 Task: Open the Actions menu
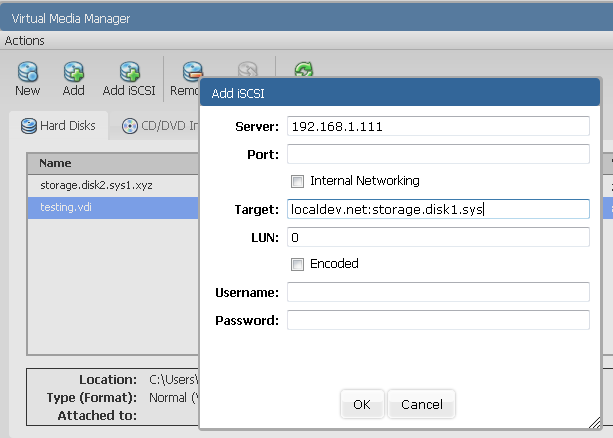[x=25, y=41]
